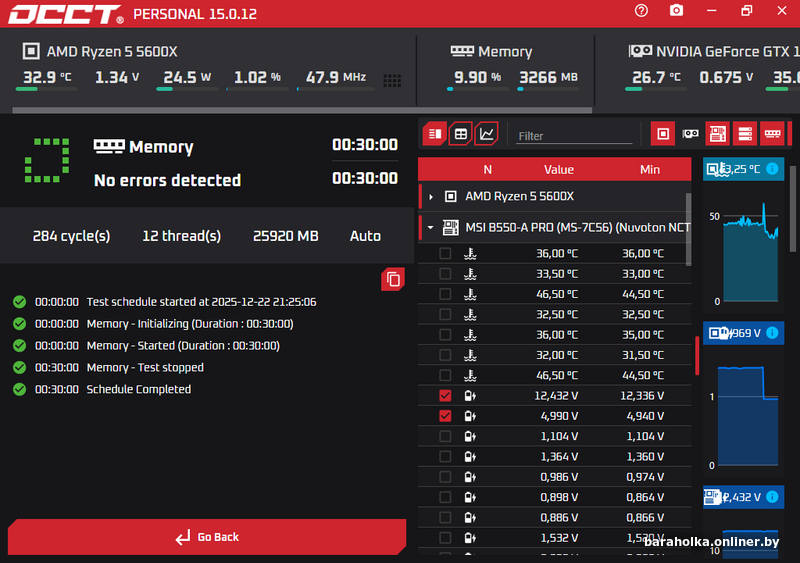Toggle the memory sensor filter icon
800x563 pixels.
pos(772,134)
